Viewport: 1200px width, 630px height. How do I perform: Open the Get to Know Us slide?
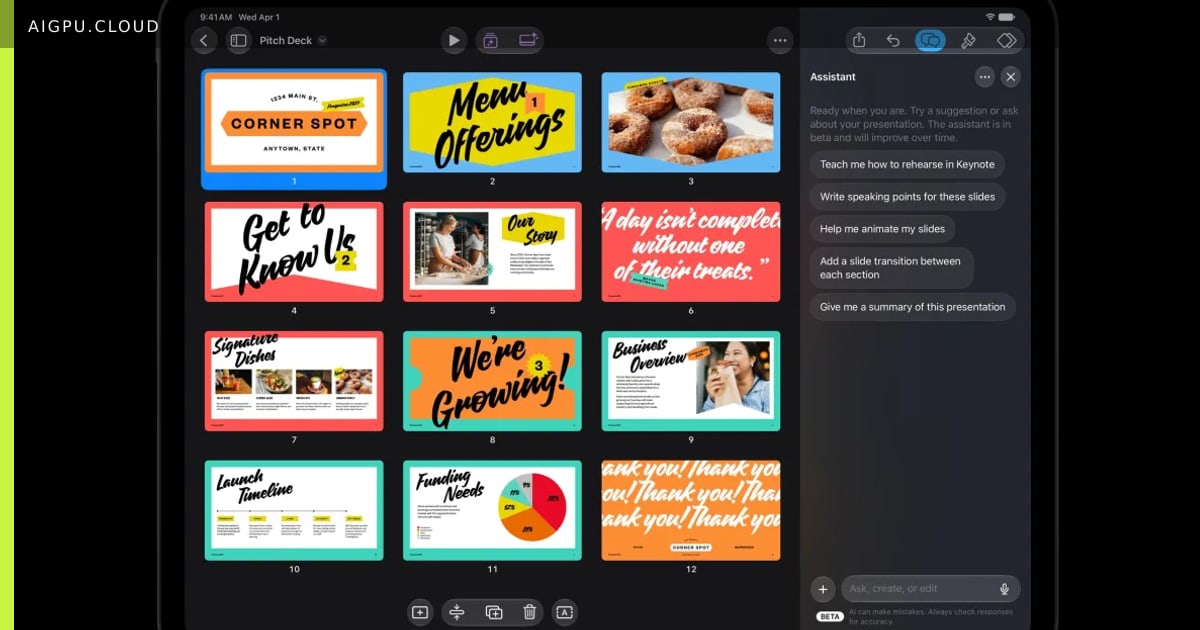coord(294,252)
